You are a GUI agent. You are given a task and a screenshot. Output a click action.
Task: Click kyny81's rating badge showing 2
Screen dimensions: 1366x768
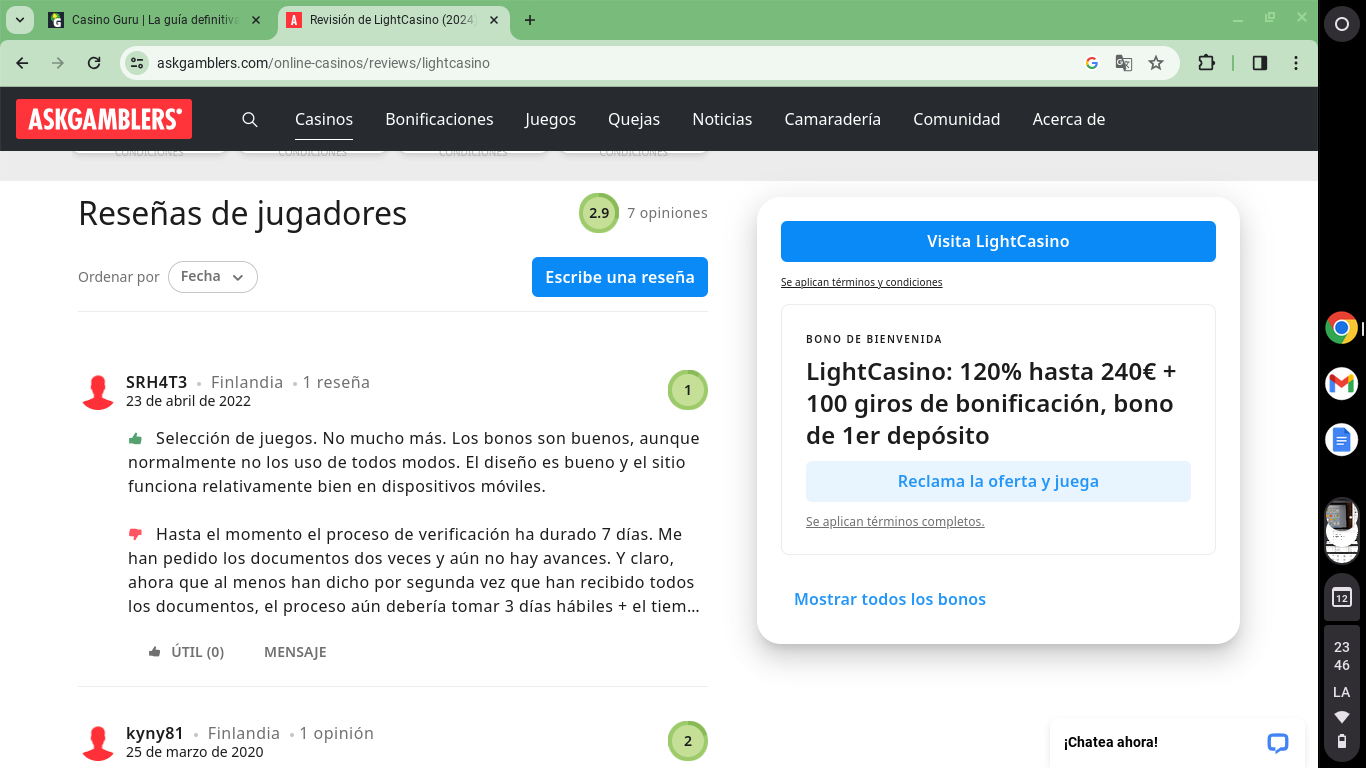tap(688, 741)
